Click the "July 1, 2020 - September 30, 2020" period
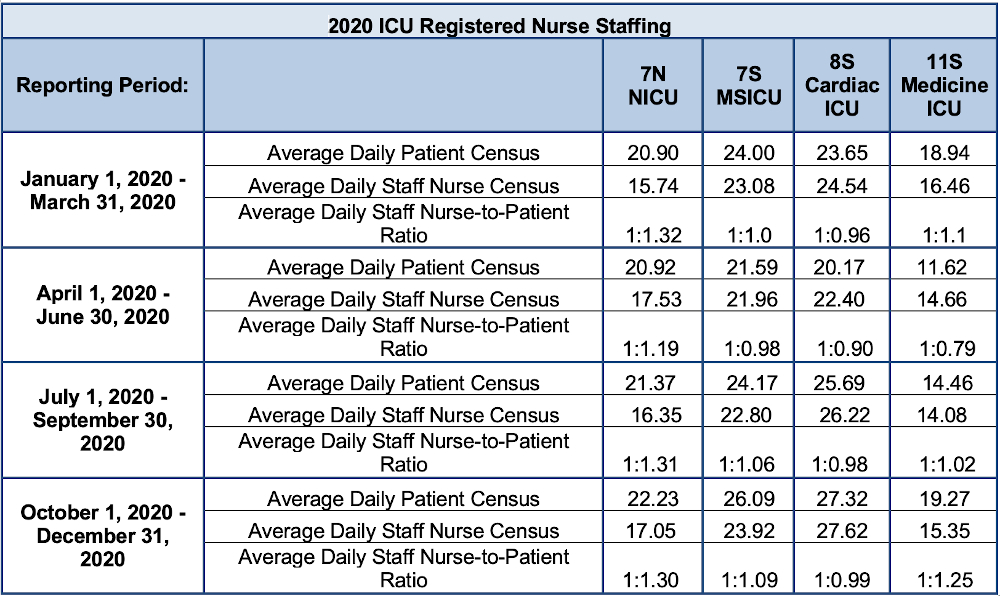1000x596 pixels. 102,420
